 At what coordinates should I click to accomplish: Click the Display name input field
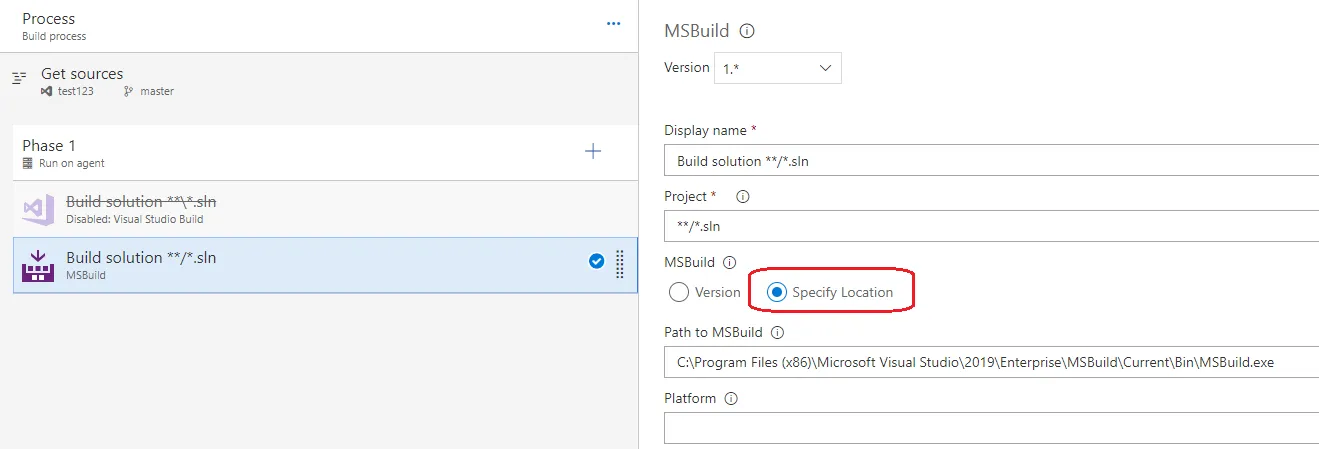(x=990, y=160)
